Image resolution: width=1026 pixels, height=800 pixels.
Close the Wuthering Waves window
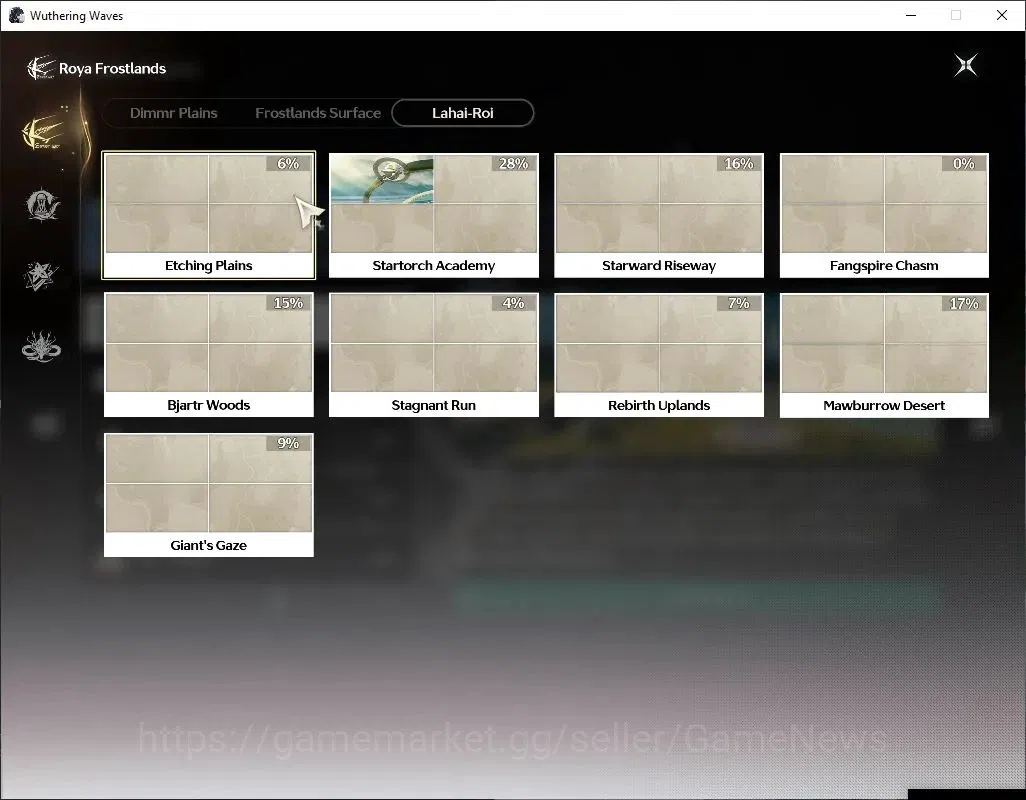(1001, 15)
